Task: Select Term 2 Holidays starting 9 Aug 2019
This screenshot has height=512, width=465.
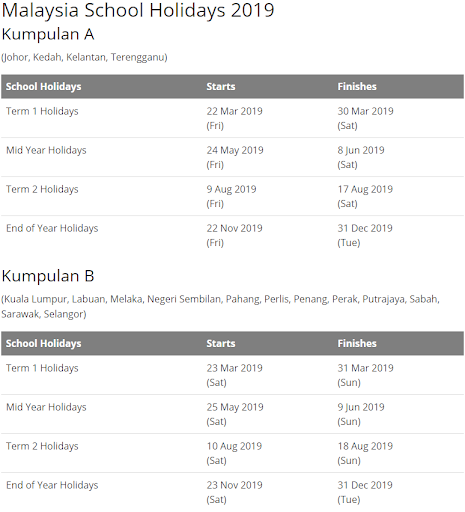Action: [232, 196]
